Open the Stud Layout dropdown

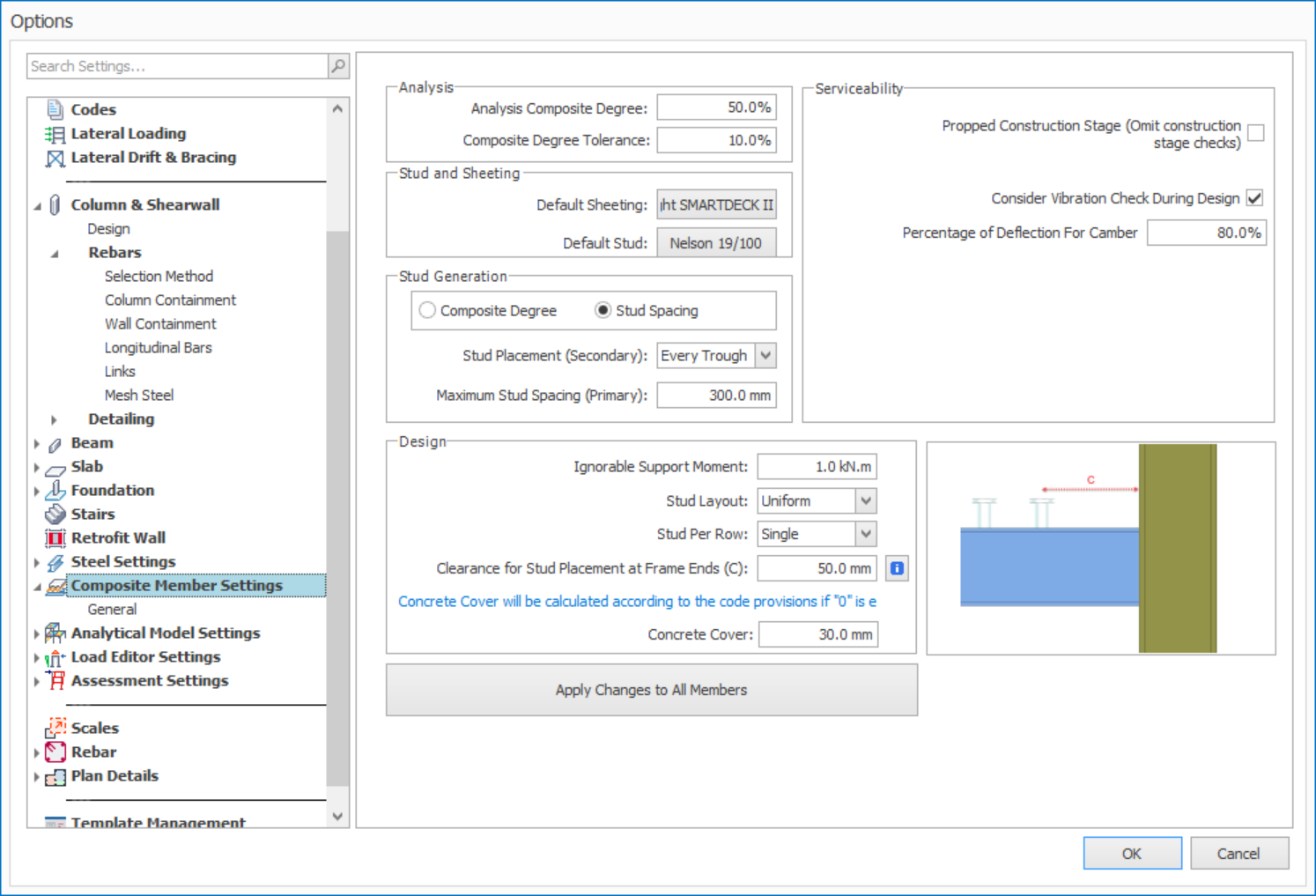[x=866, y=501]
